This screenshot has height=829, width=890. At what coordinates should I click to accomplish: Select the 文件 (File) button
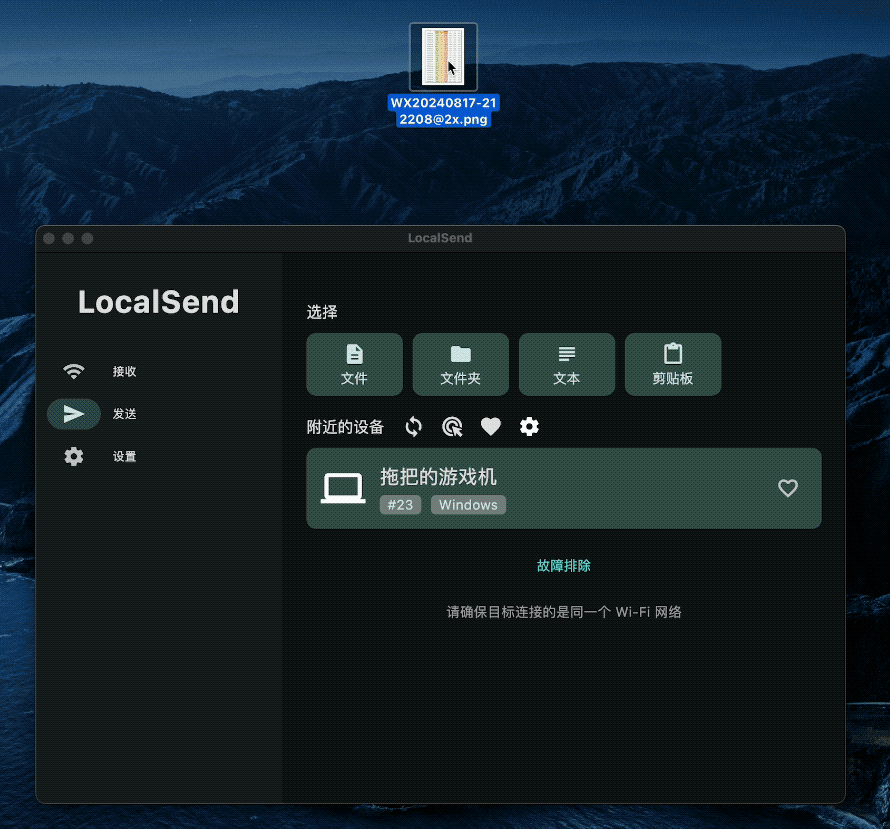coord(354,364)
